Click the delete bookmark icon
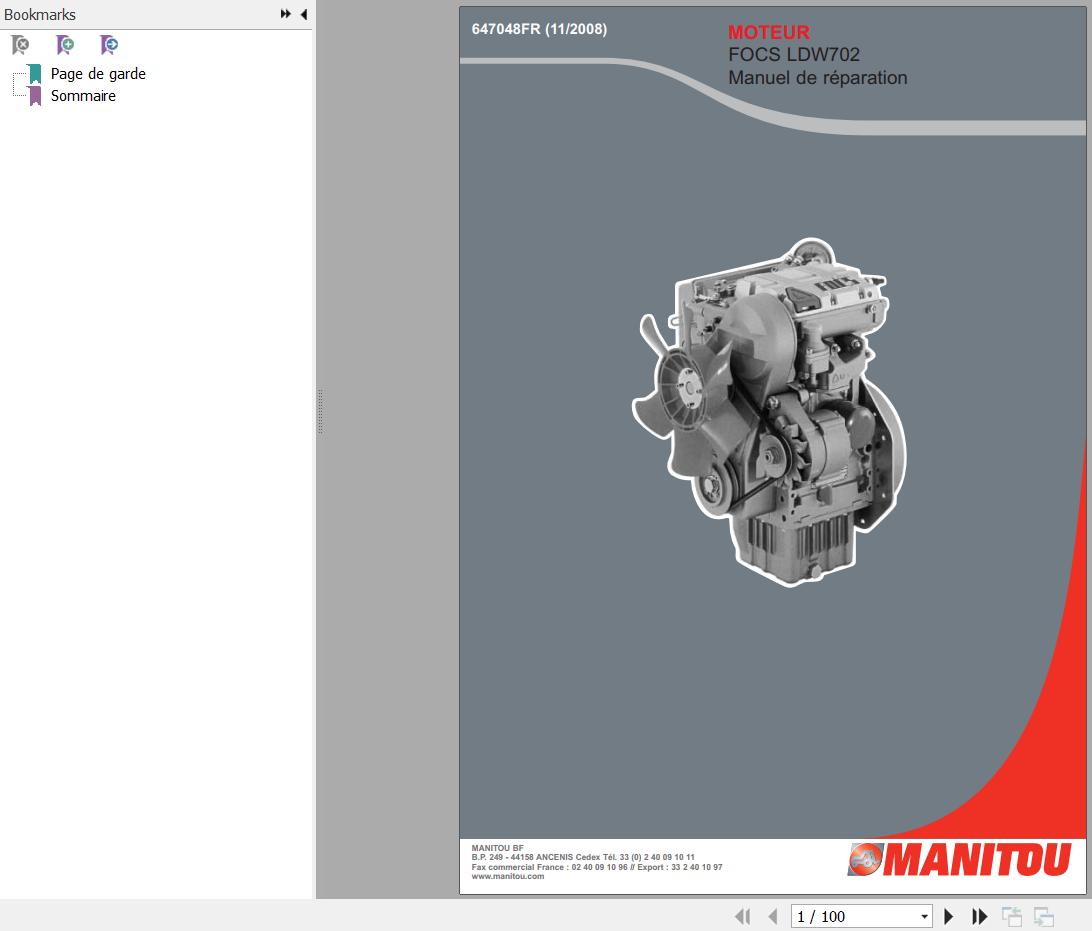Screen dimensions: 1092x931 20,45
